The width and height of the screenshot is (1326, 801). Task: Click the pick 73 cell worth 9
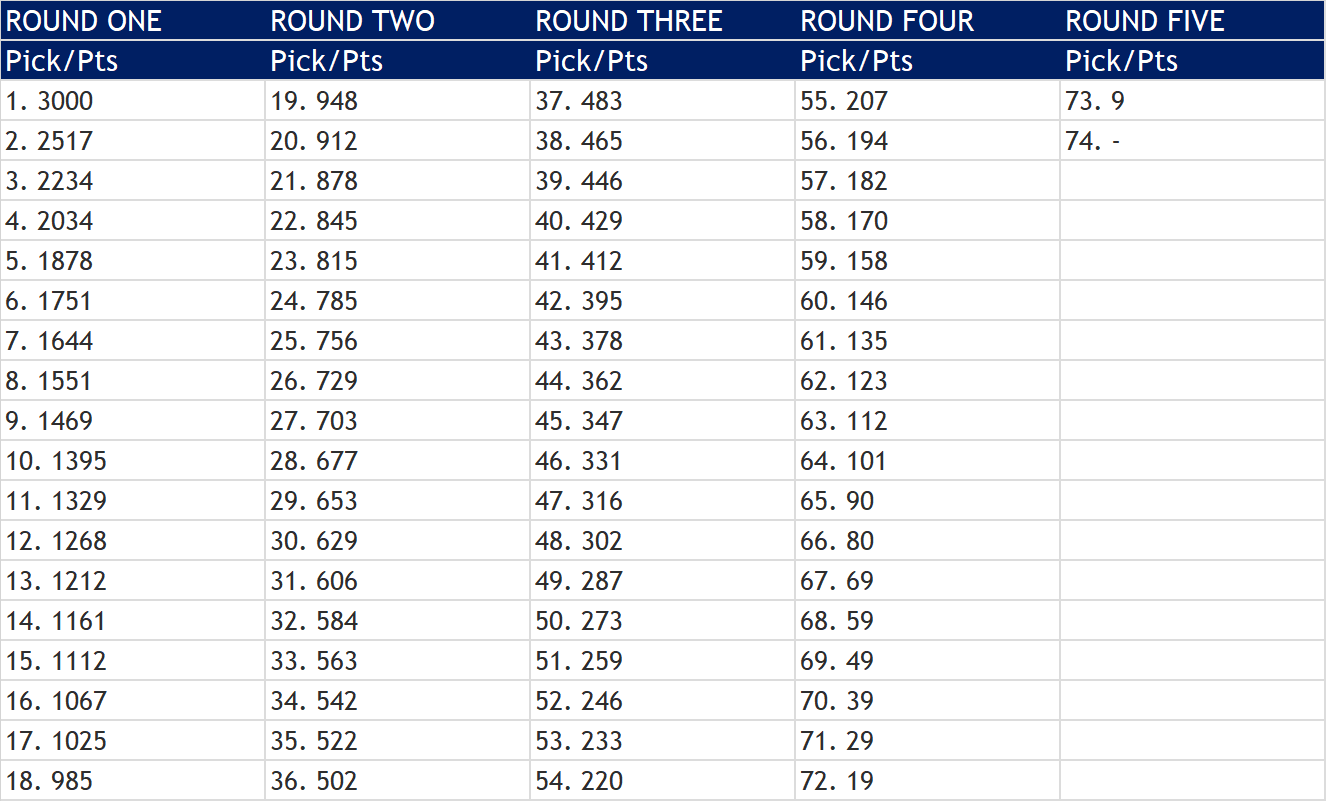point(1193,101)
